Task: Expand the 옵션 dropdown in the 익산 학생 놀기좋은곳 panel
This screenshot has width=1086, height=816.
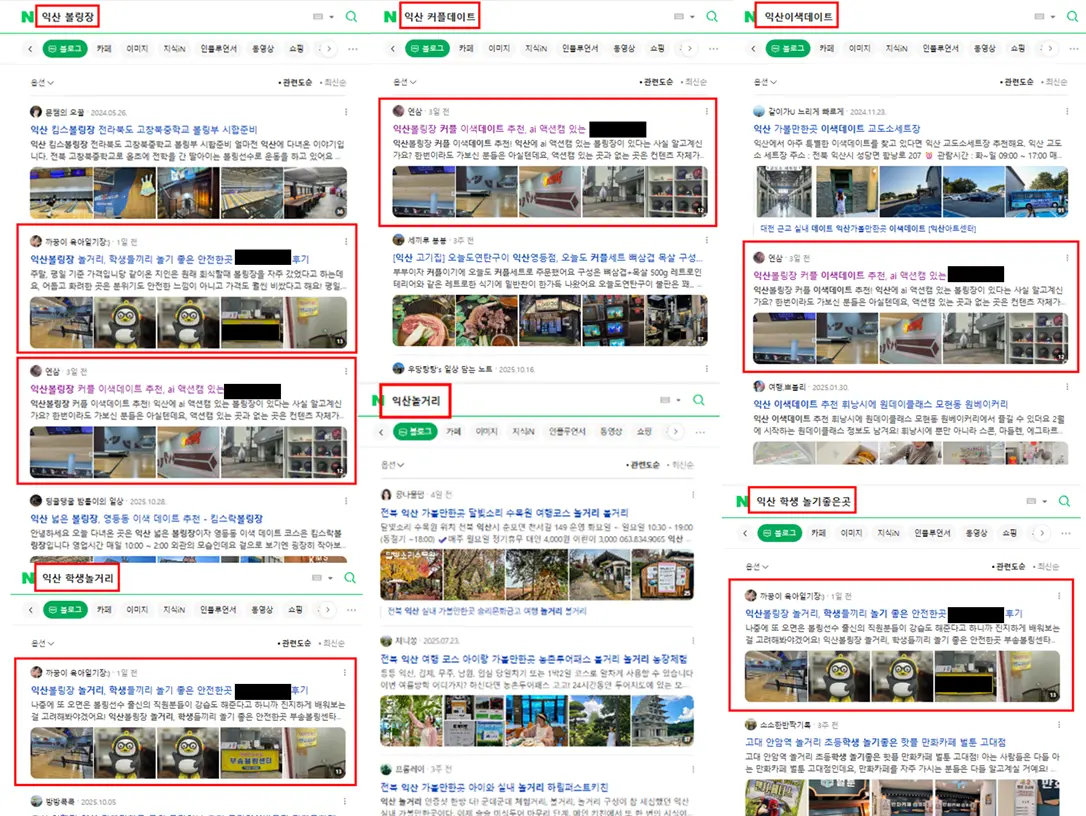Action: (757, 566)
